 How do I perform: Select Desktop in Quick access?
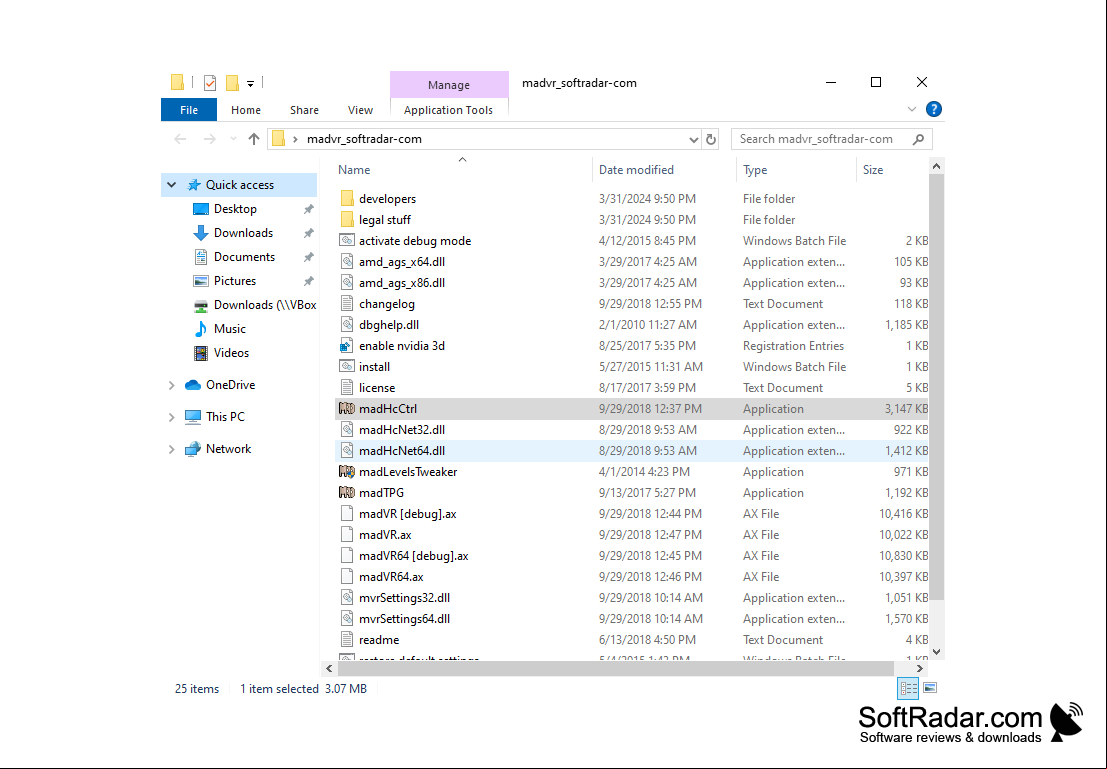click(235, 209)
